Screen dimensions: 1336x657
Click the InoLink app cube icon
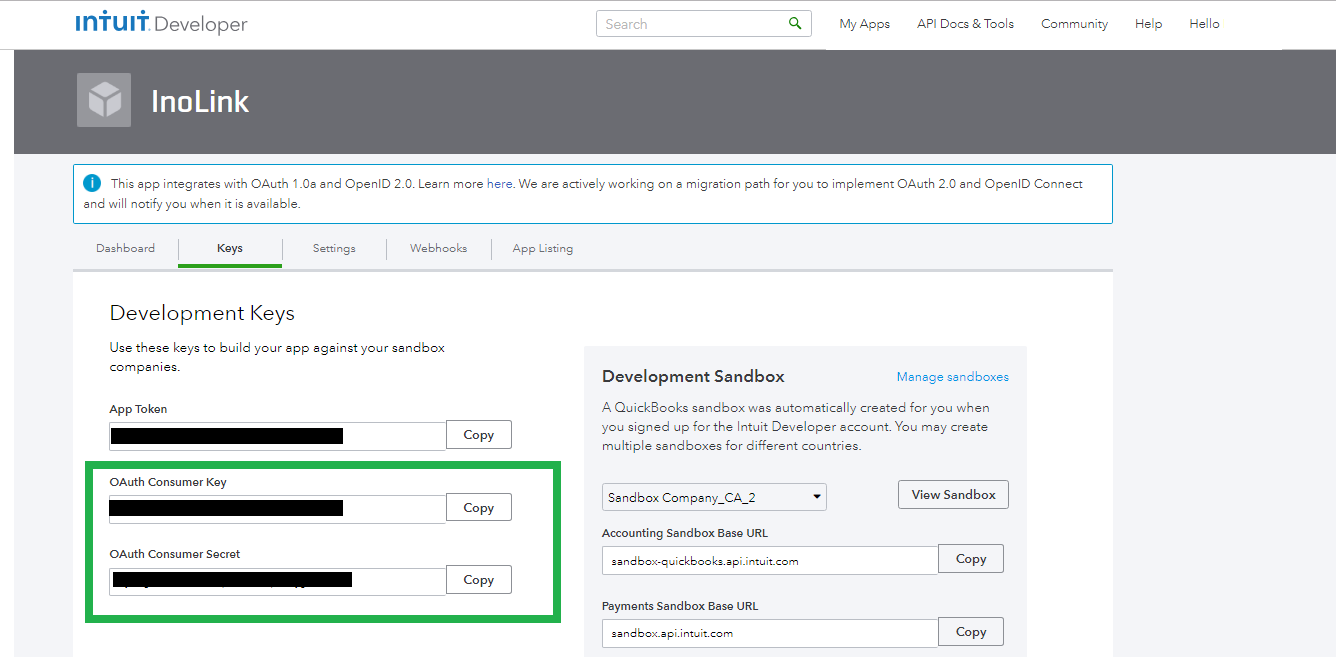pos(104,100)
